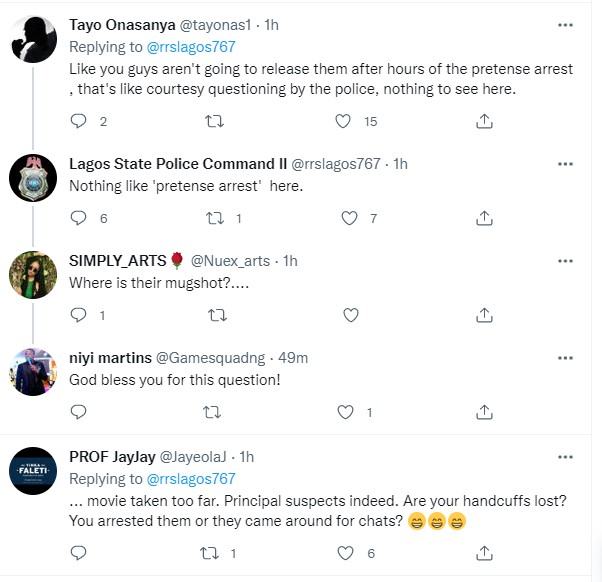This screenshot has height=582, width=602.
Task: View PROF JayJay's profile avatar
Action: (x=32, y=475)
